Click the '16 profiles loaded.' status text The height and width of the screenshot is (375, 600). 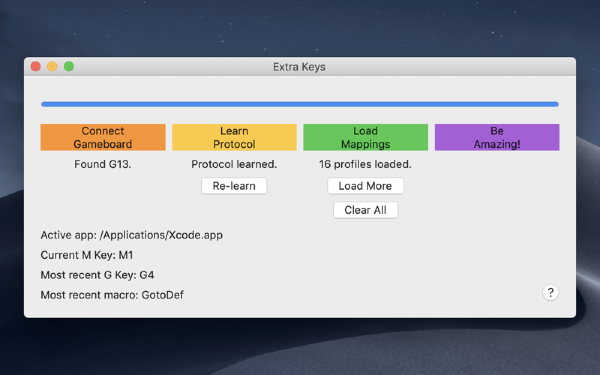click(365, 164)
